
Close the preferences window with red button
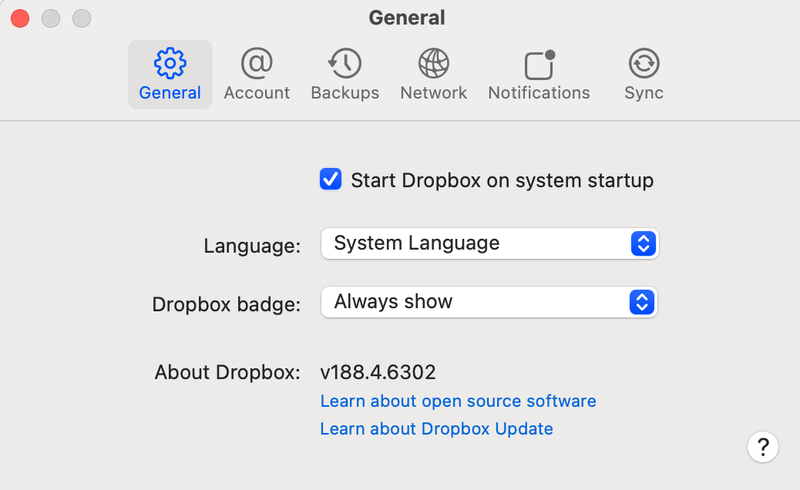pos(20,18)
